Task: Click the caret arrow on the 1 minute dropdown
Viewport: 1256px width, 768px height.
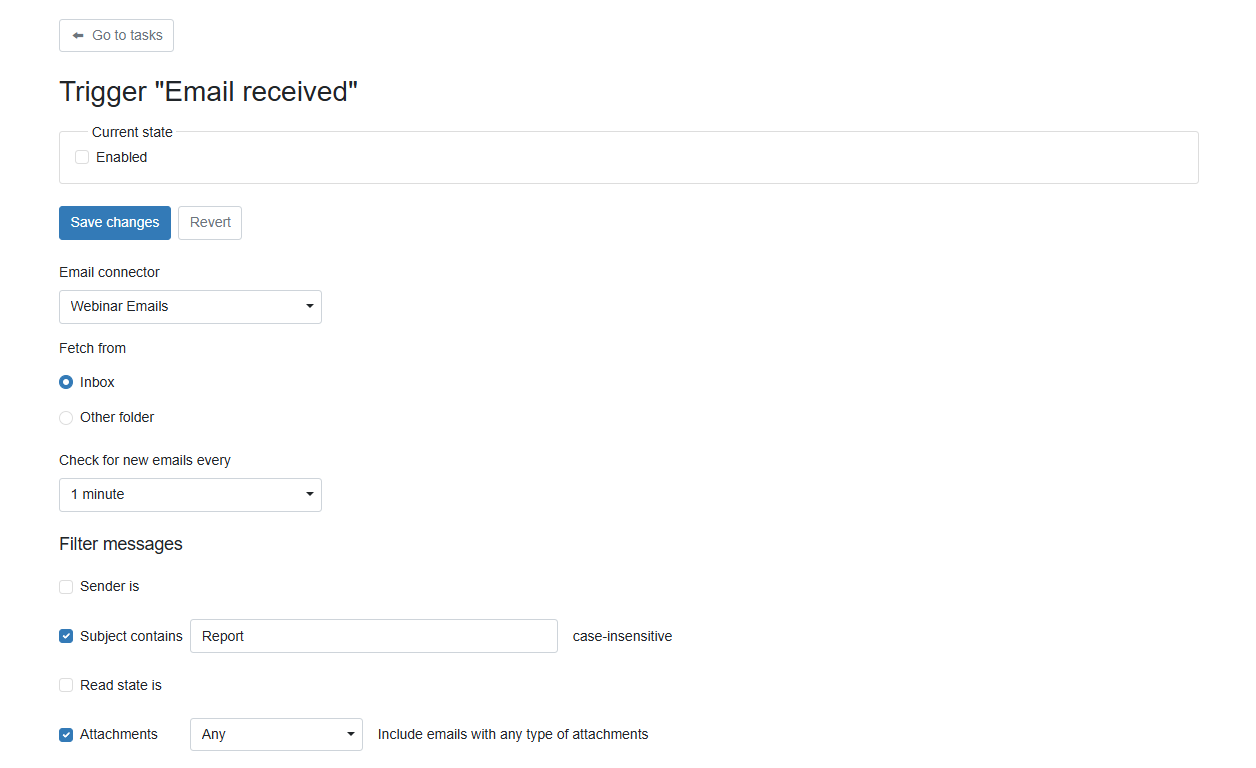Action: pyautogui.click(x=310, y=495)
